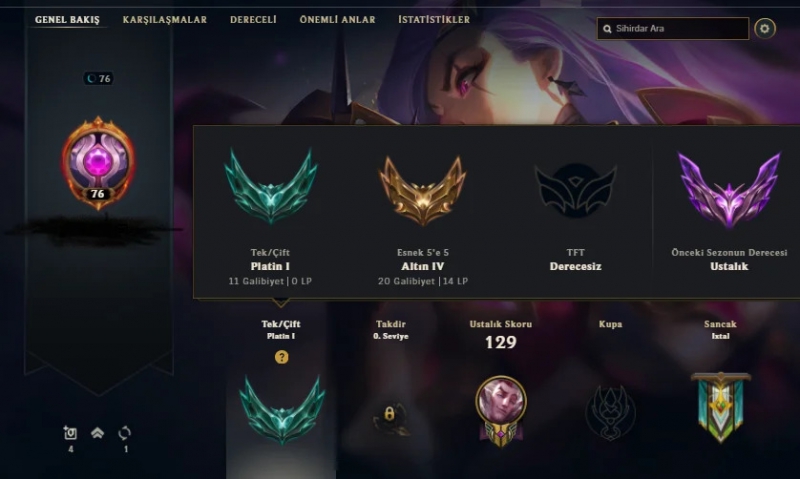Go to the Önemli Anlar tab
Image resolution: width=800 pixels, height=479 pixels.
[337, 20]
